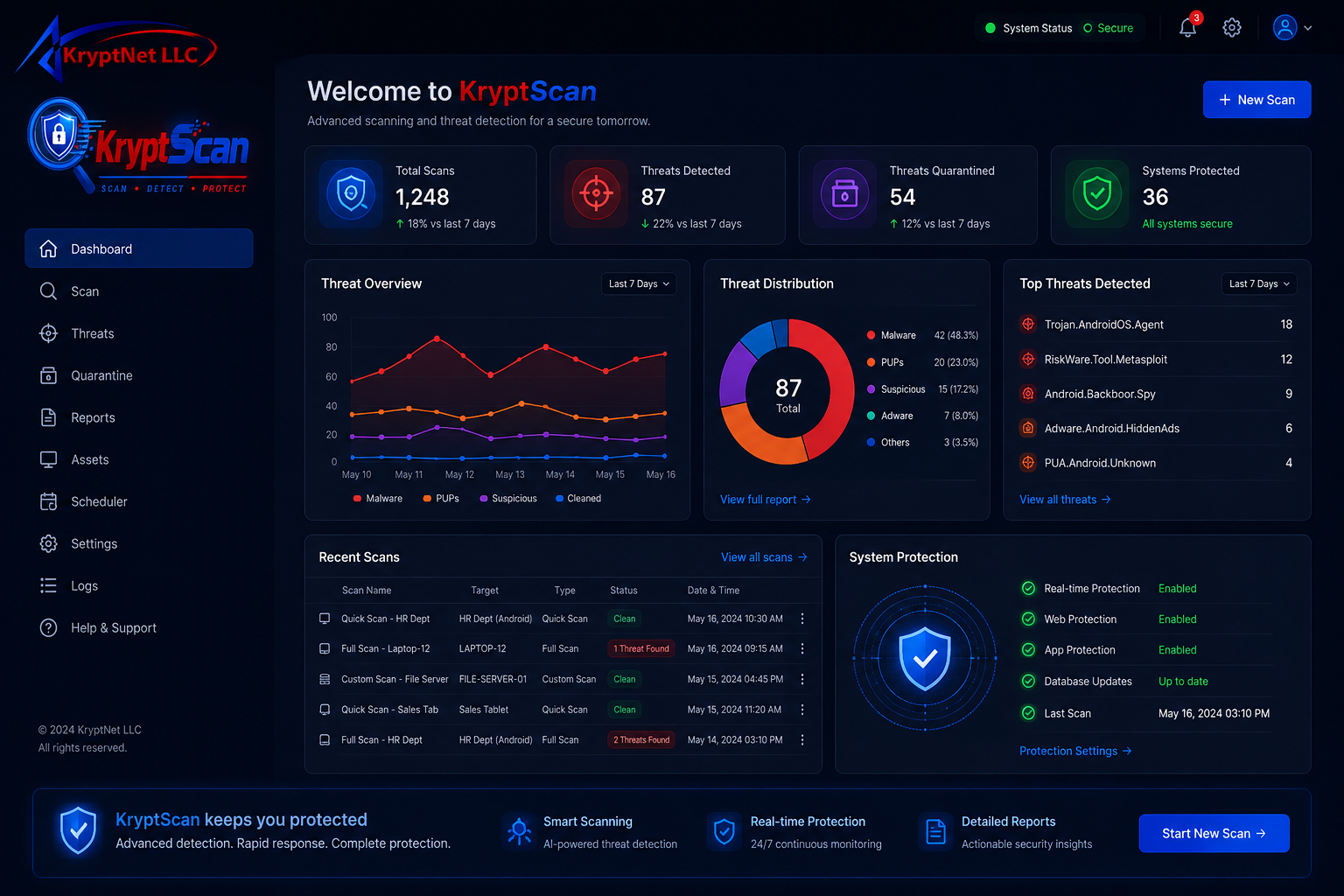Go to Dashboard in the sidebar
The image size is (1344, 896).
139,248
